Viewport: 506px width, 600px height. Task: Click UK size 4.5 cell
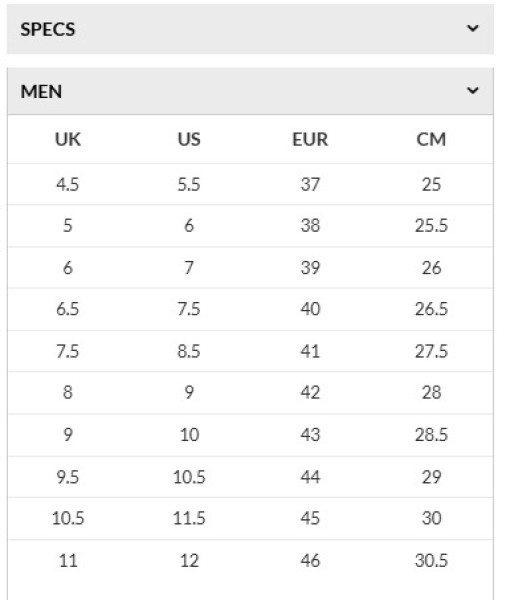pyautogui.click(x=68, y=184)
